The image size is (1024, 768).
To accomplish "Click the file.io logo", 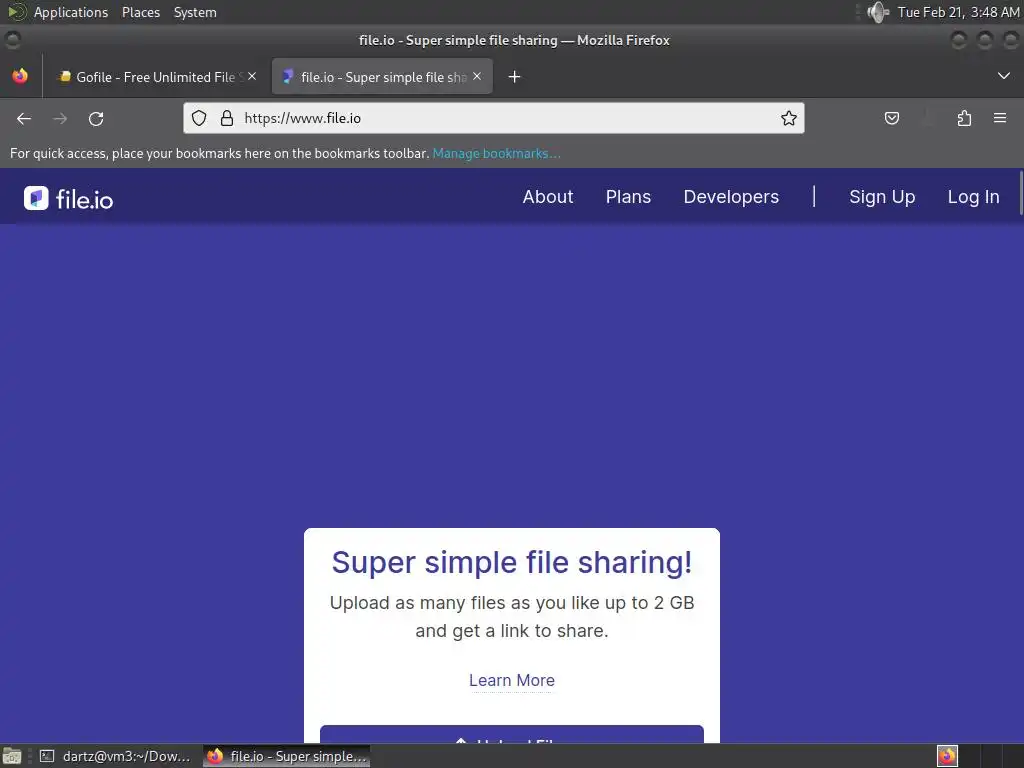I will tap(69, 199).
